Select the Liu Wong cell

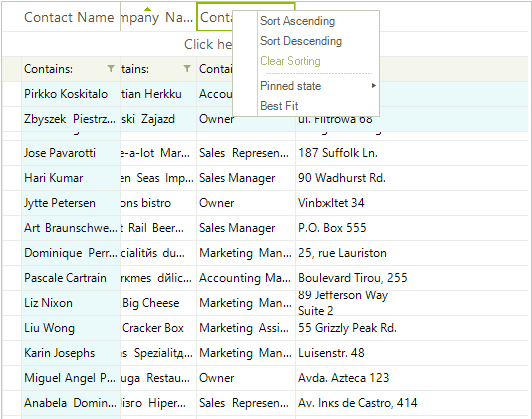pos(71,328)
